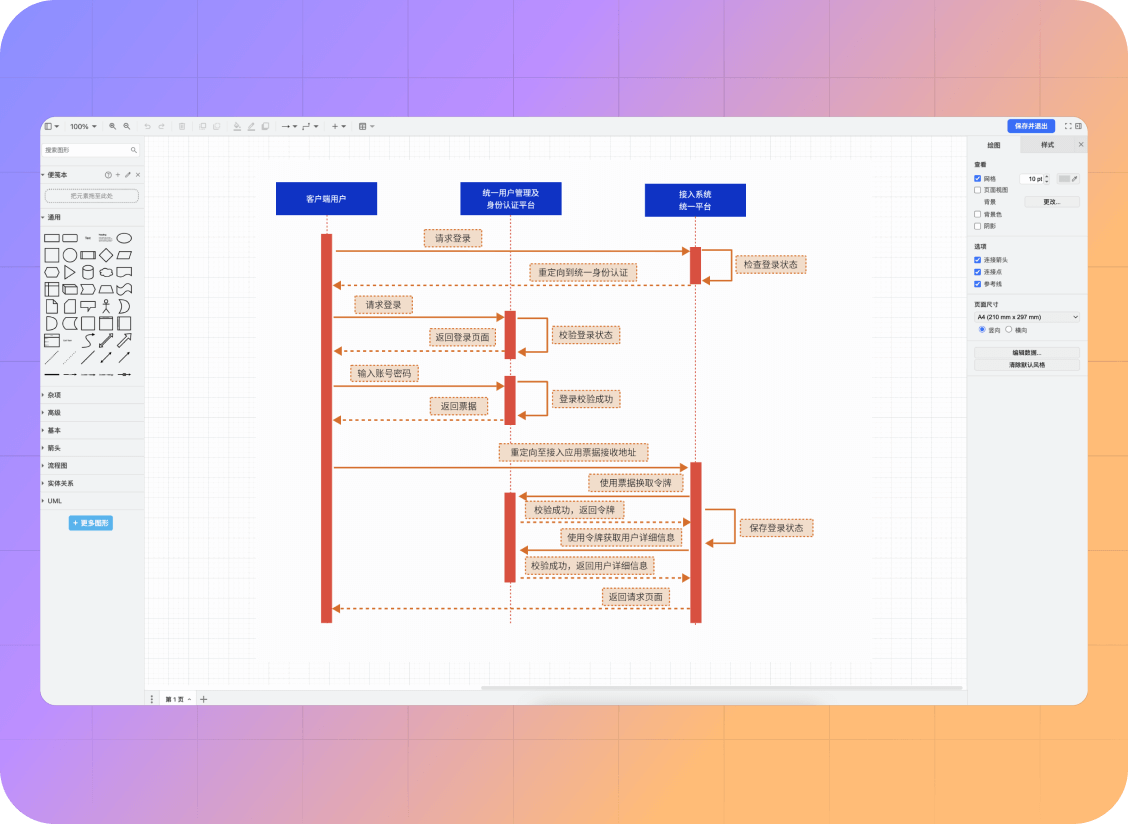This screenshot has height=824, width=1128.
Task: Disable the 连接箭头 checkbox
Action: [978, 260]
